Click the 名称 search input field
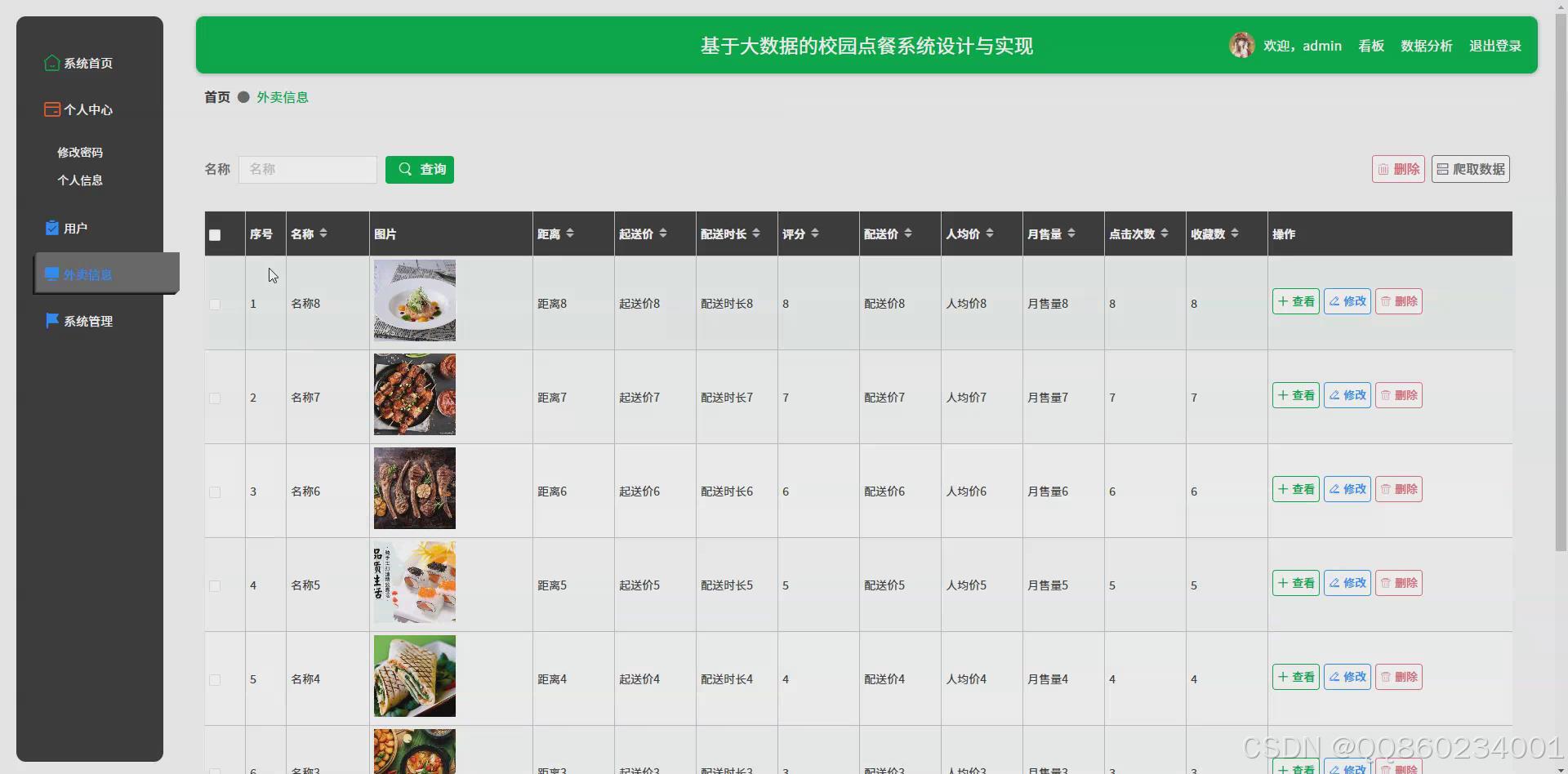1568x774 pixels. coord(308,169)
